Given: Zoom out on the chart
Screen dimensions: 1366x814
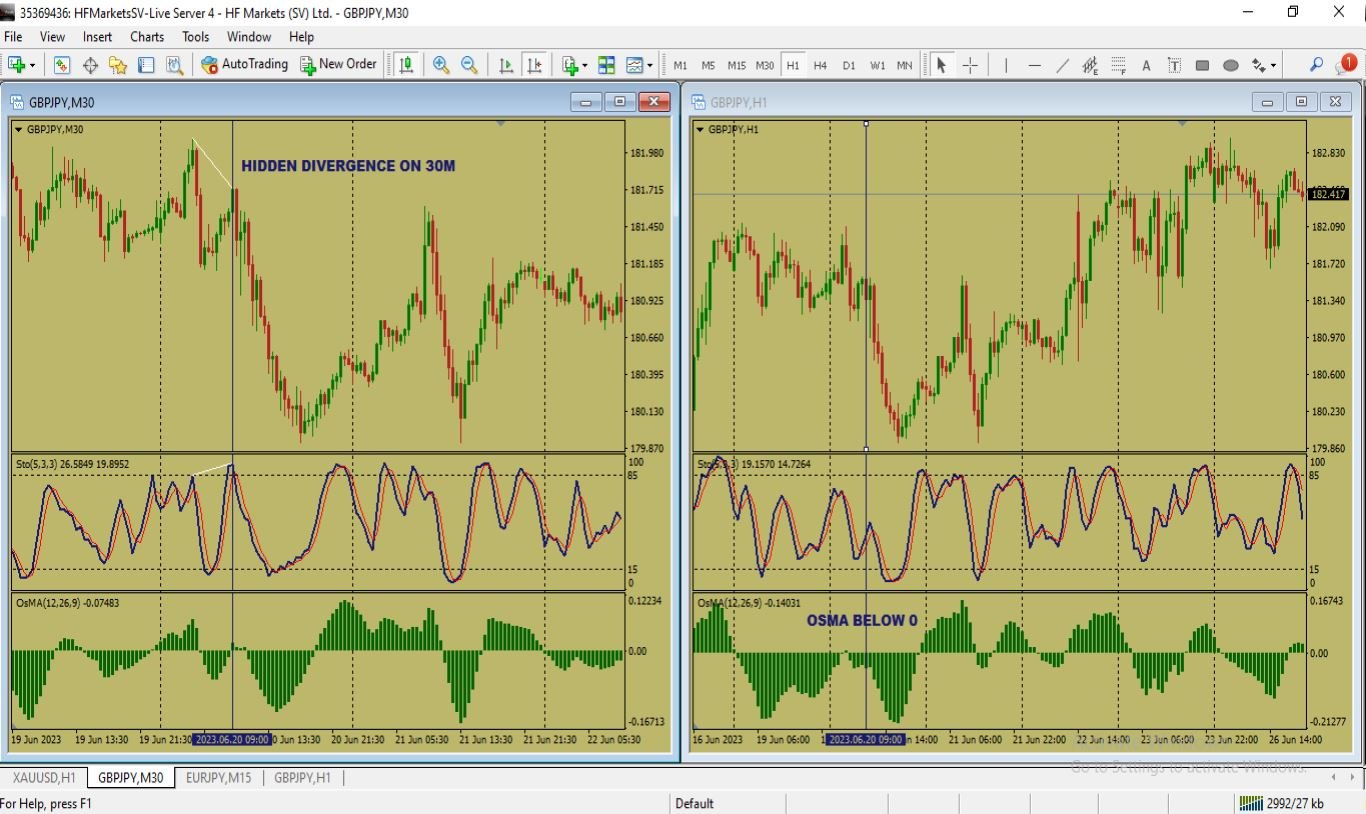Looking at the screenshot, I should [x=469, y=65].
